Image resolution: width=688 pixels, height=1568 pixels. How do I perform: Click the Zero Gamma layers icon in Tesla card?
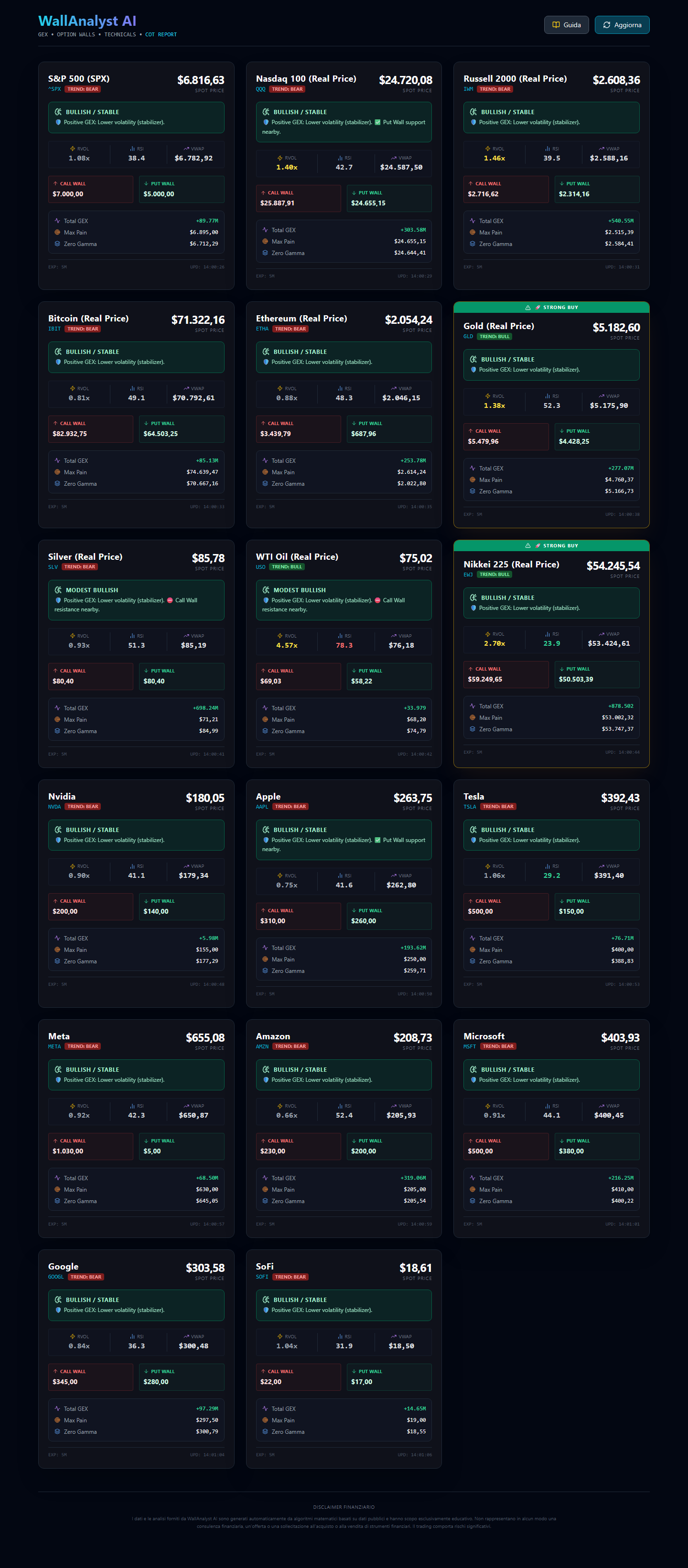pyautogui.click(x=473, y=961)
